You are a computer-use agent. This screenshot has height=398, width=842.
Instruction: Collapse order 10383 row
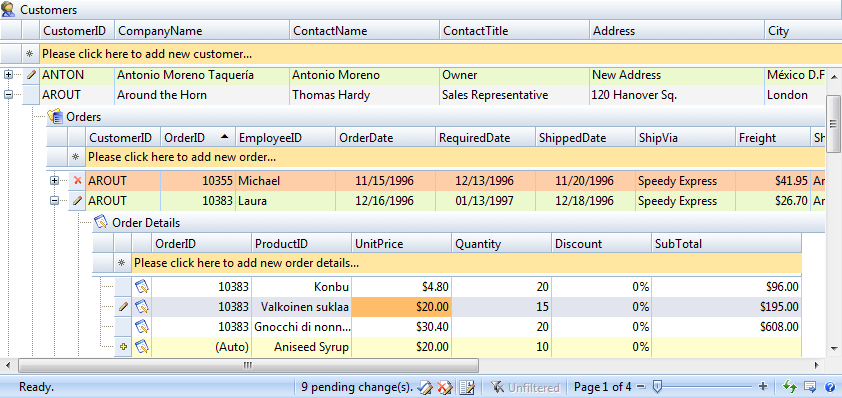click(x=54, y=201)
